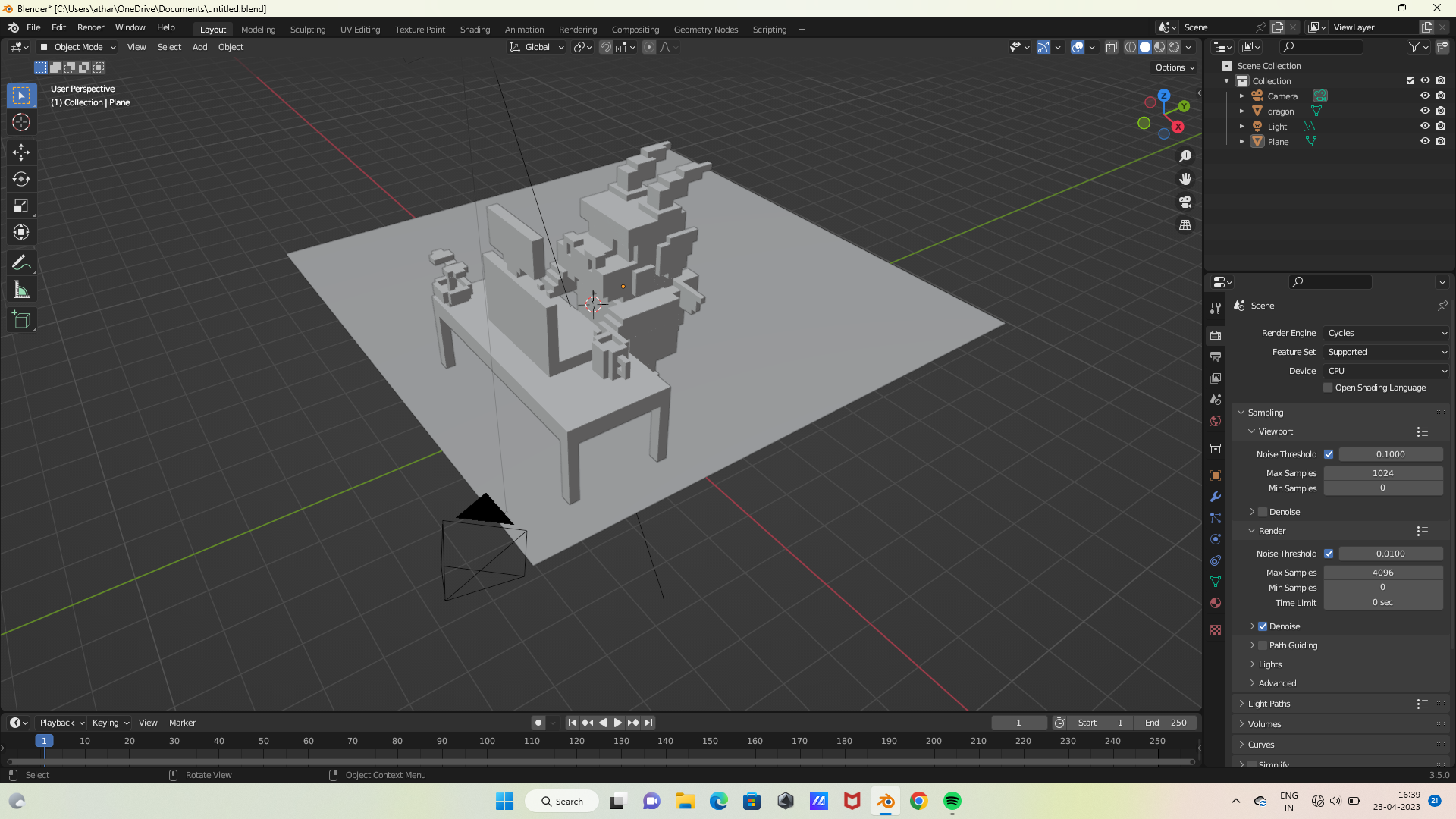Select the Rotate tool

pyautogui.click(x=21, y=179)
